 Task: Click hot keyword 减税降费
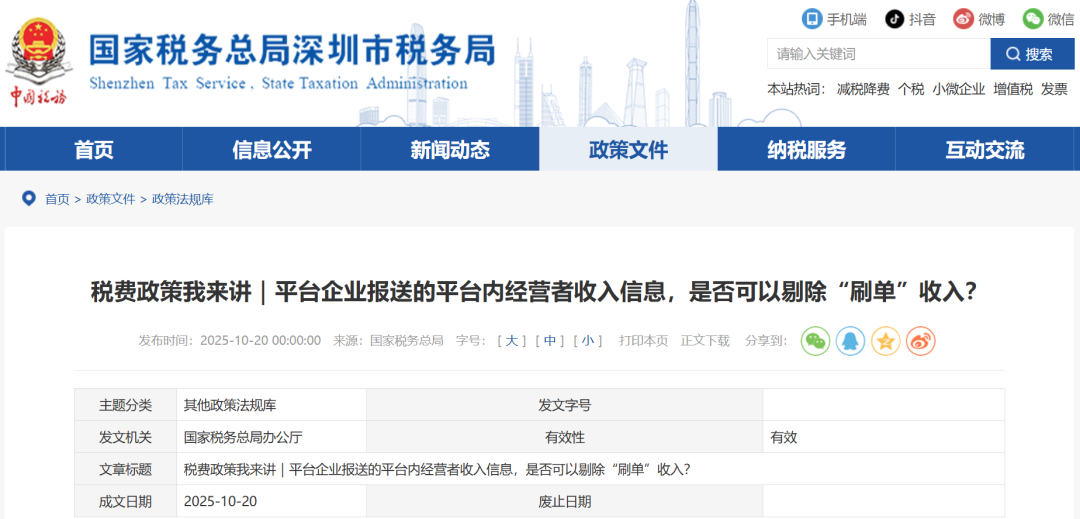[x=863, y=89]
